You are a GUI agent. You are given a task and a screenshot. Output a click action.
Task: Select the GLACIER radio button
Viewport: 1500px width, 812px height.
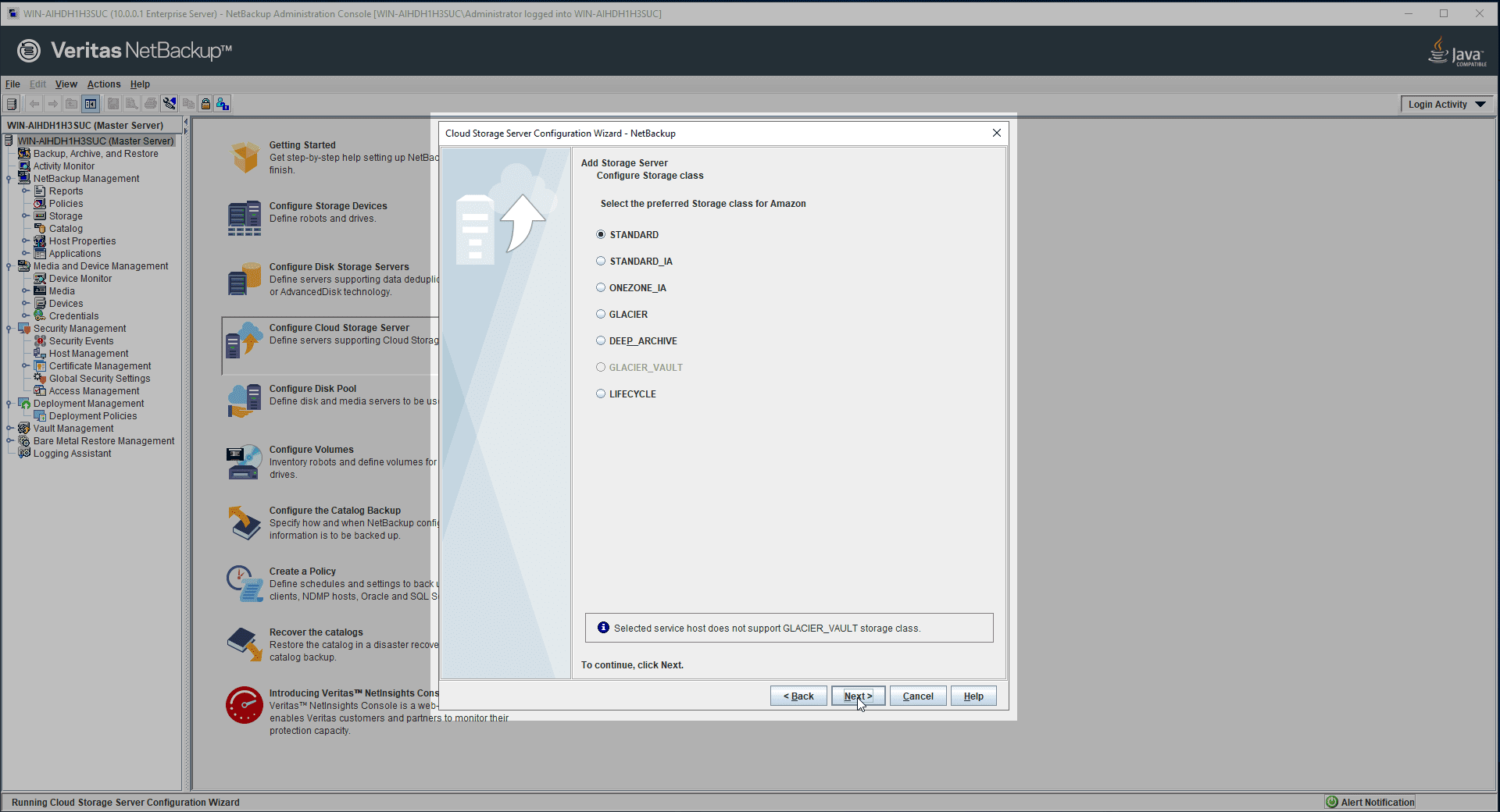coord(601,315)
